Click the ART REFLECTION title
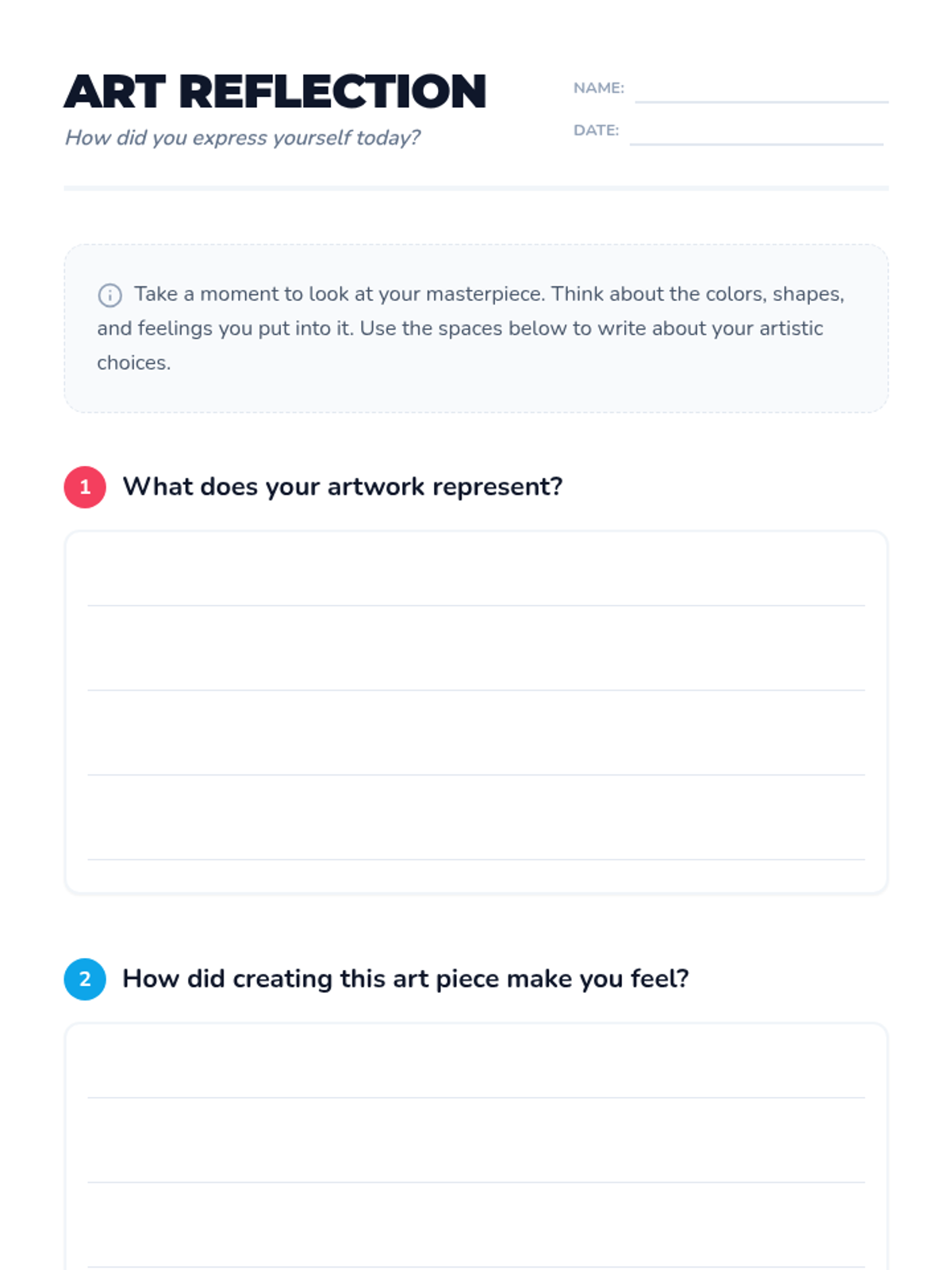The image size is (952, 1270). tap(275, 91)
